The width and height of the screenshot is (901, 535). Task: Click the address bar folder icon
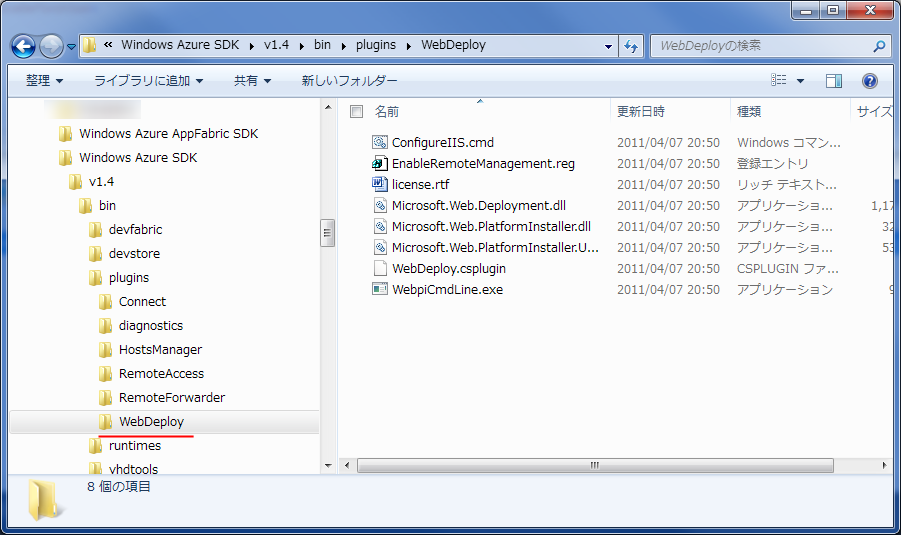[x=89, y=45]
